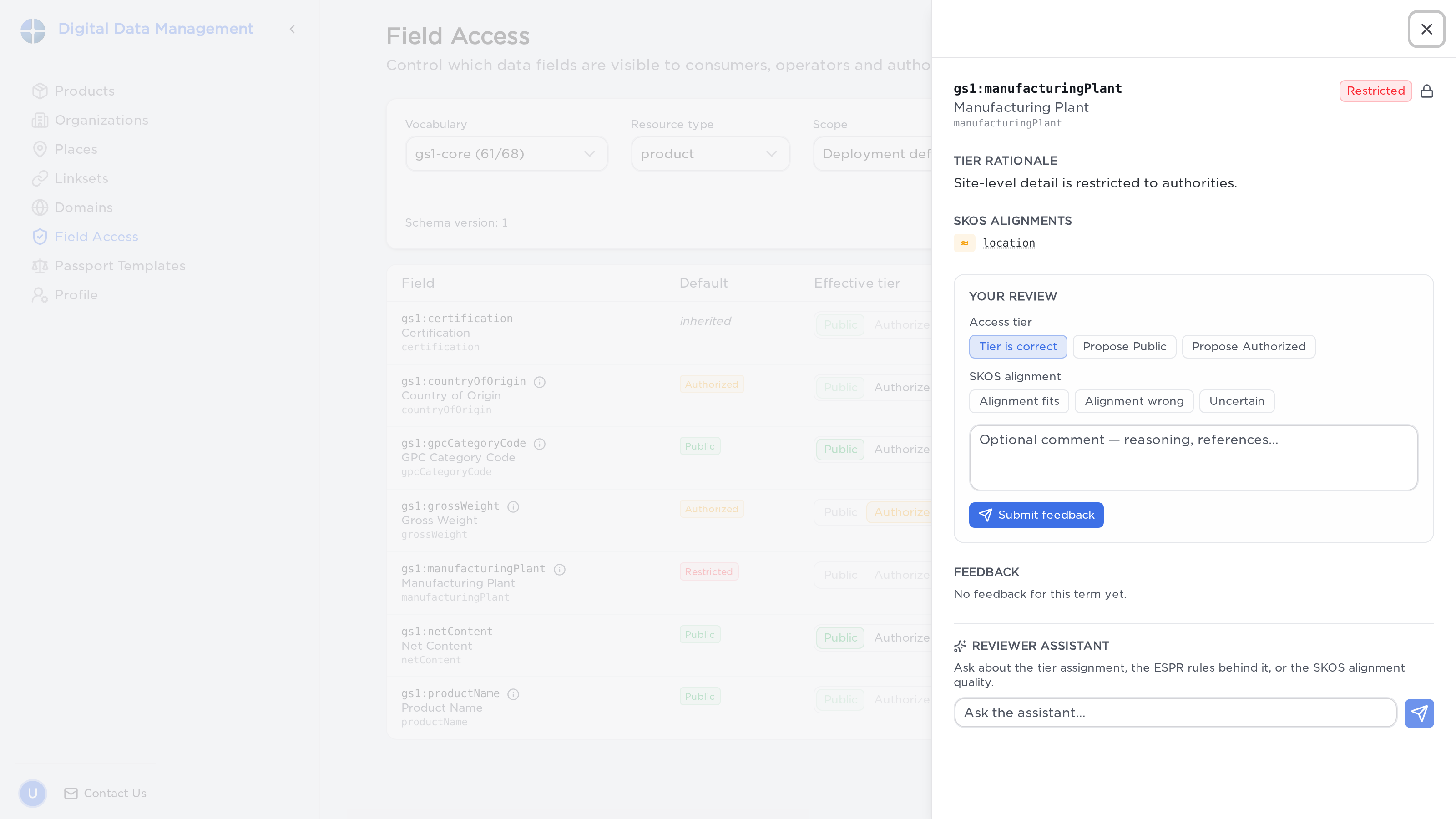Click the Optional comment text area
This screenshot has width=1456, height=819.
point(1193,458)
